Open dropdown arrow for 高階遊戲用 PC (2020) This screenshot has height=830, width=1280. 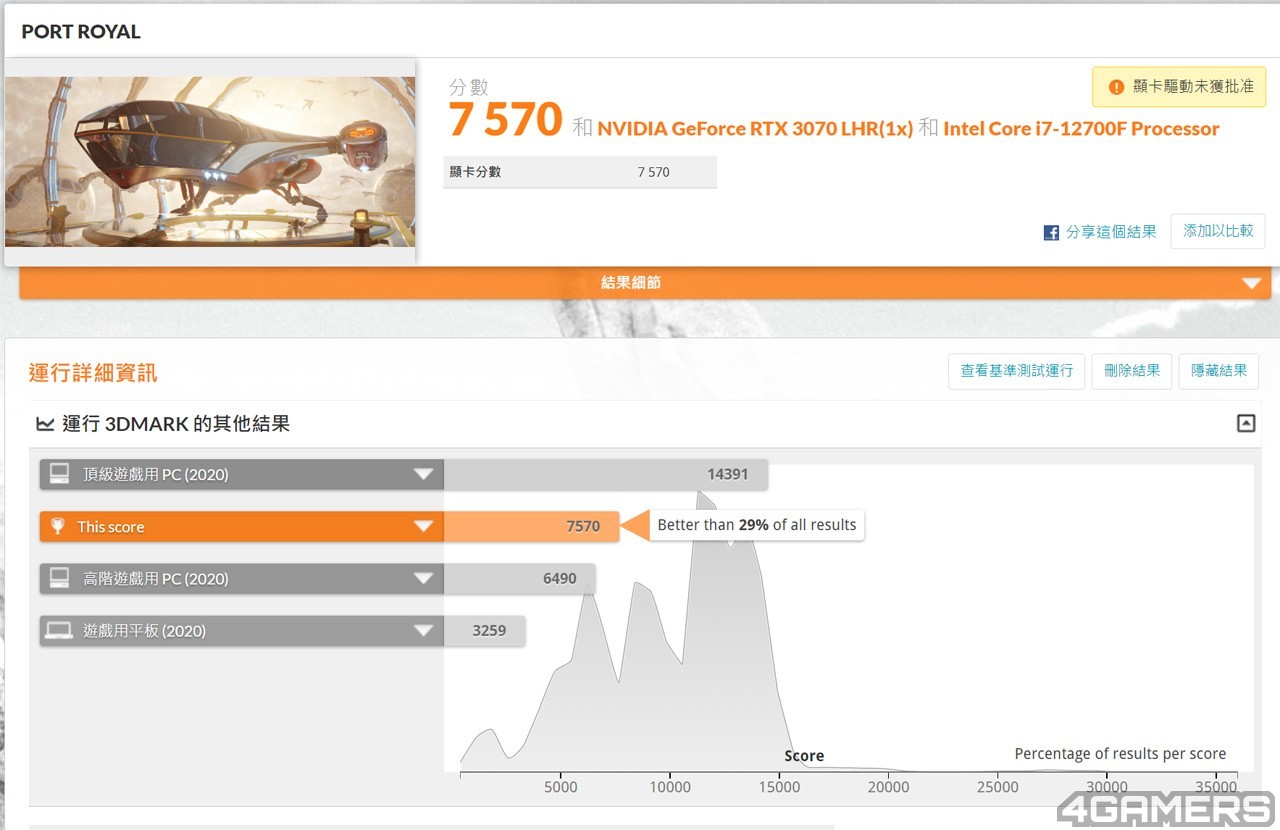coord(424,578)
